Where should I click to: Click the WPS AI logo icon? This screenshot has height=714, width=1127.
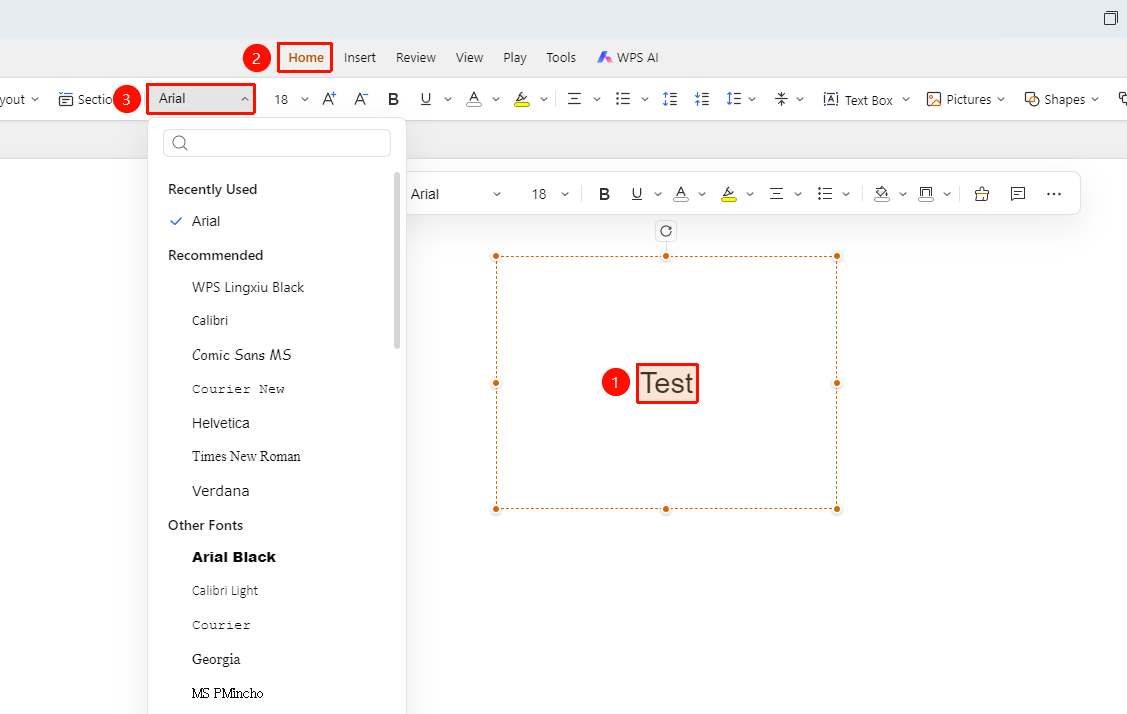604,57
